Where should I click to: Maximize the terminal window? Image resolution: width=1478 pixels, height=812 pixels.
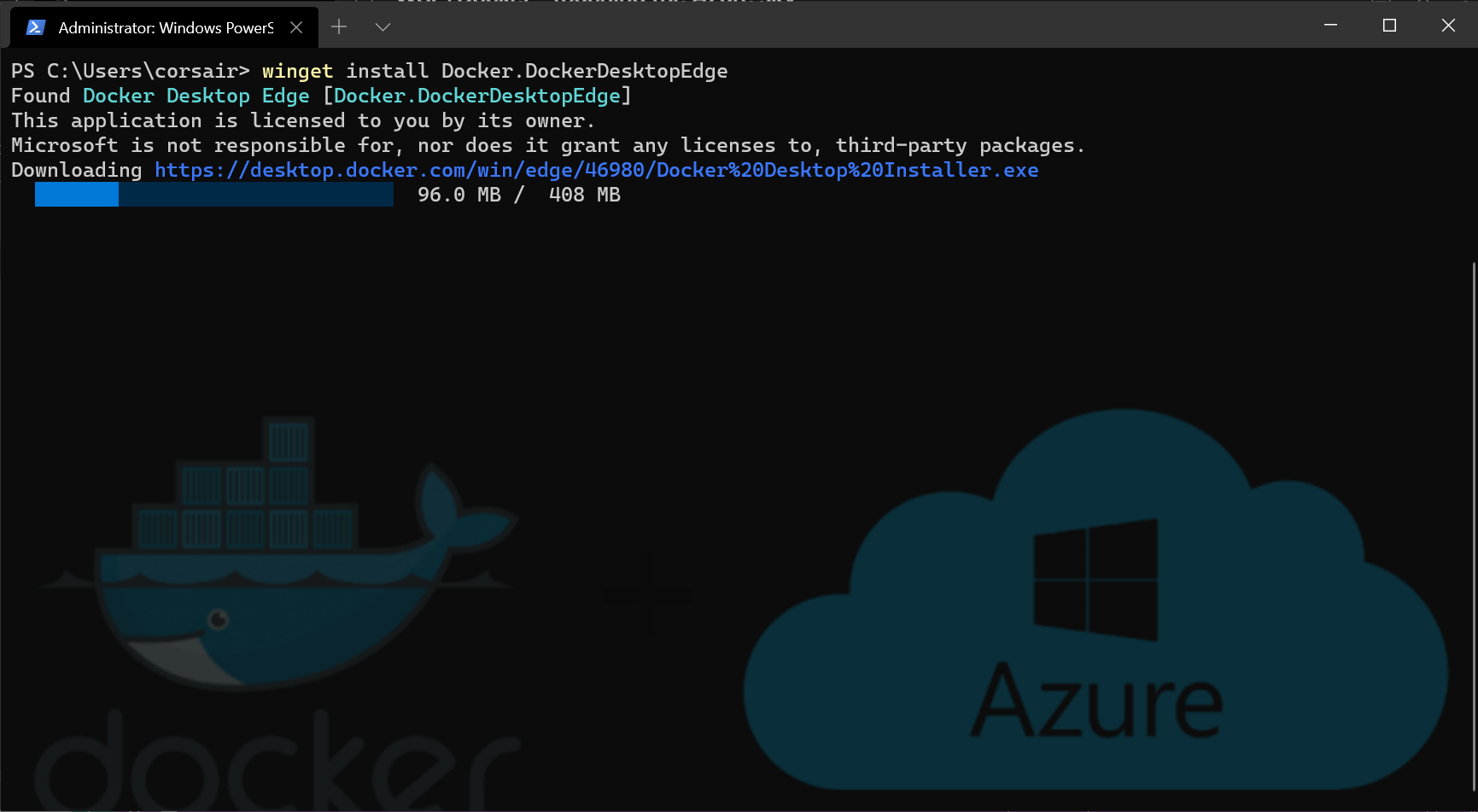tap(1389, 26)
